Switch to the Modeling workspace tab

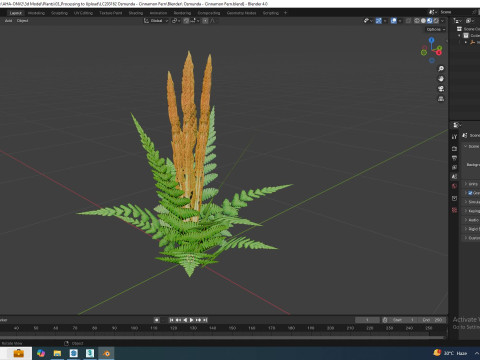coord(36,13)
